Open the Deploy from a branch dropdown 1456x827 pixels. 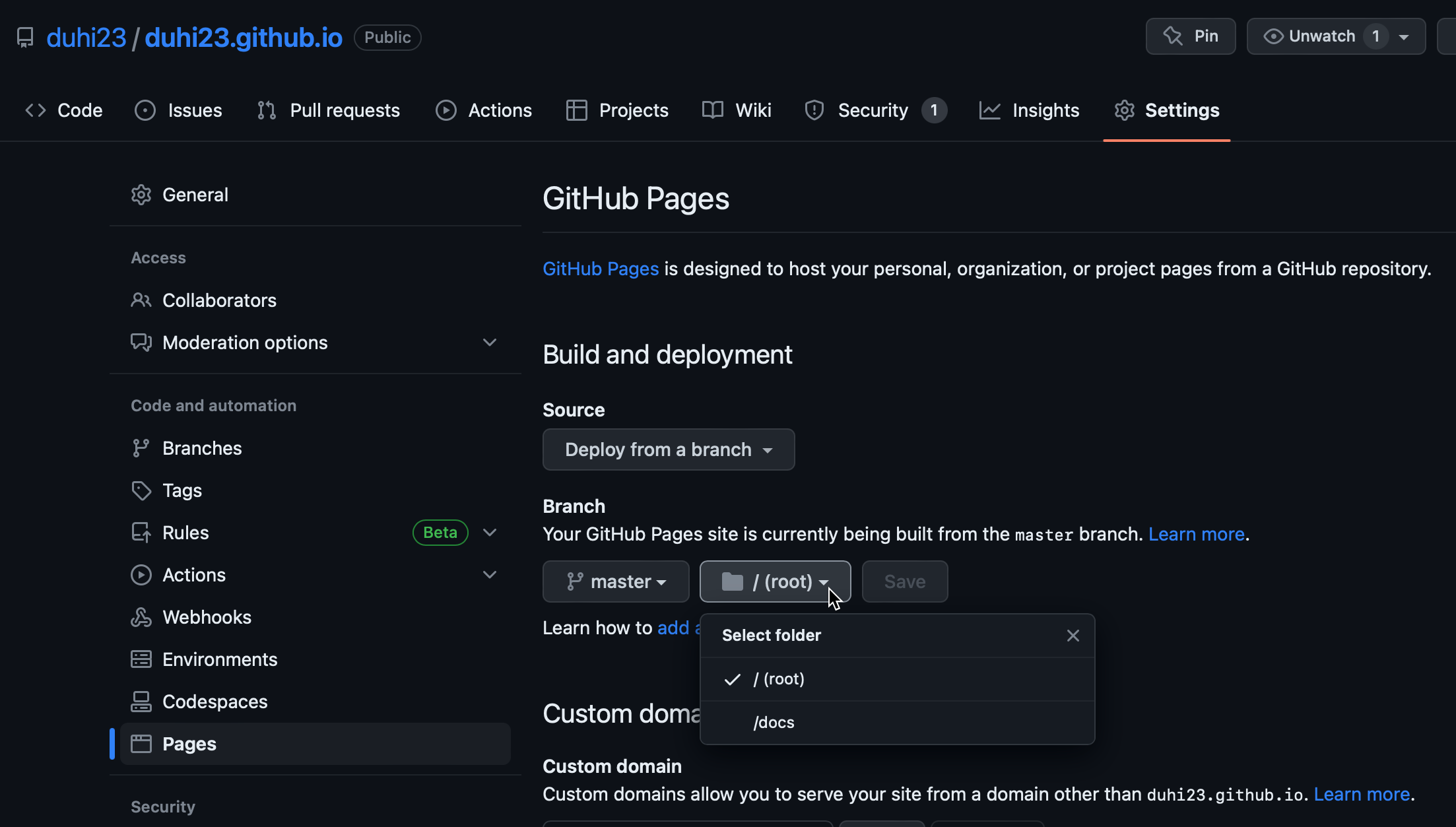coord(668,449)
